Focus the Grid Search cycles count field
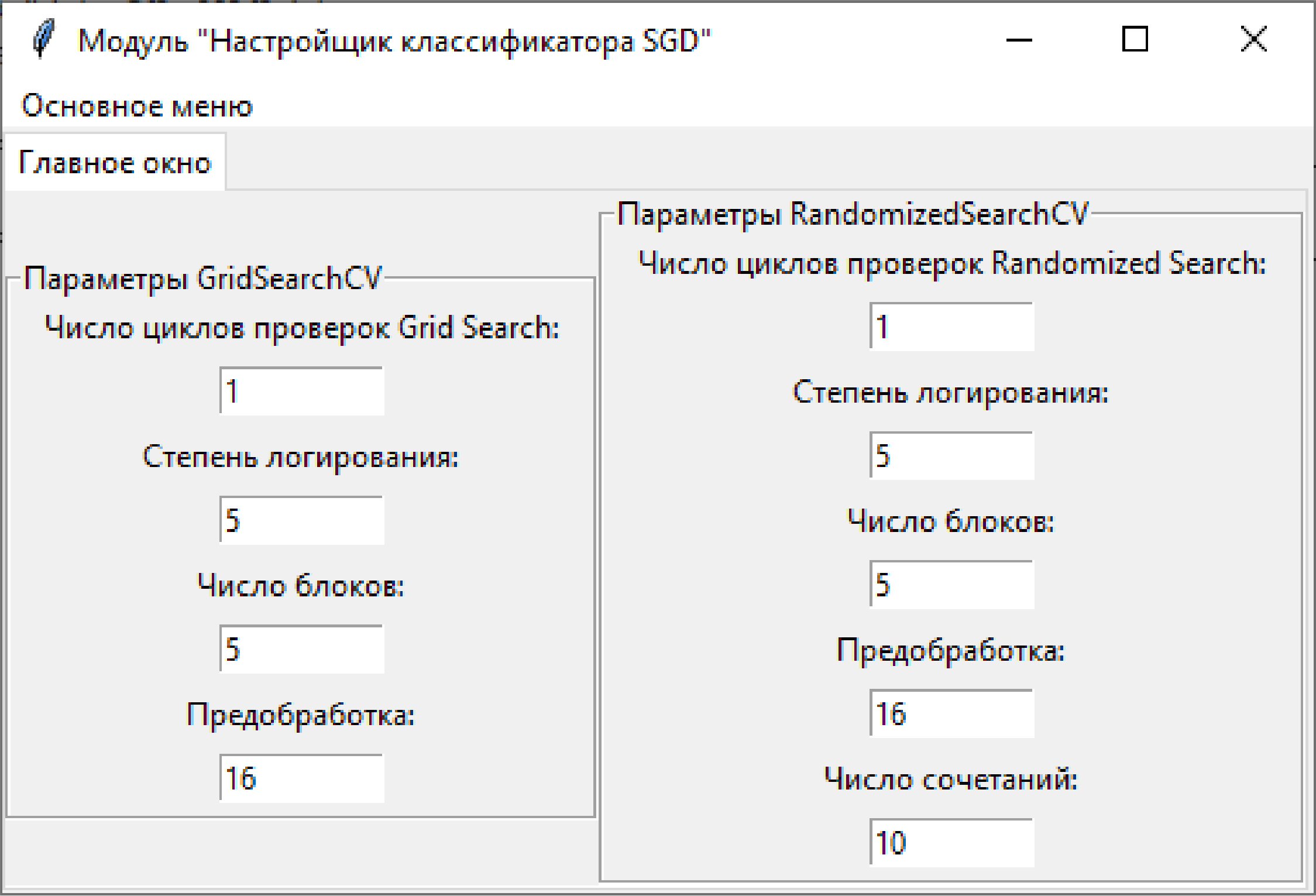 [302, 391]
